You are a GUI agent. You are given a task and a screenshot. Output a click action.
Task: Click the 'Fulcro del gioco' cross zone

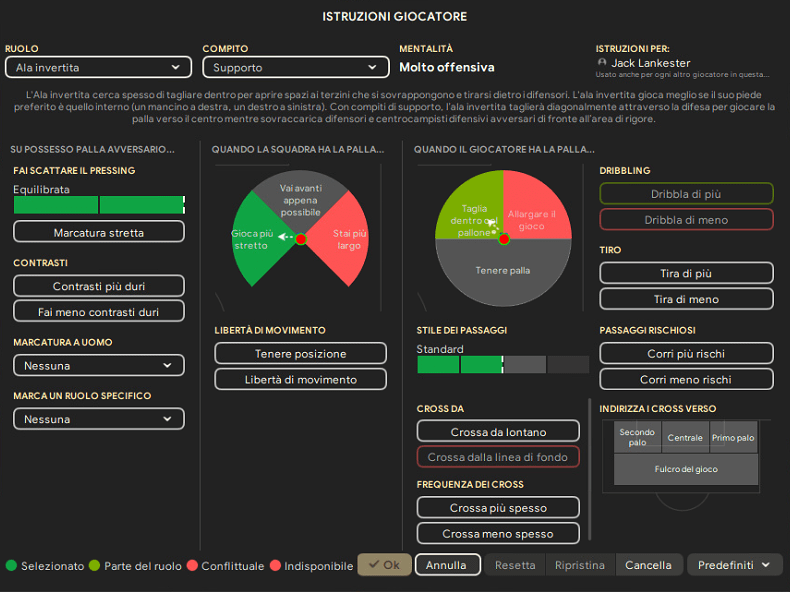(x=686, y=469)
